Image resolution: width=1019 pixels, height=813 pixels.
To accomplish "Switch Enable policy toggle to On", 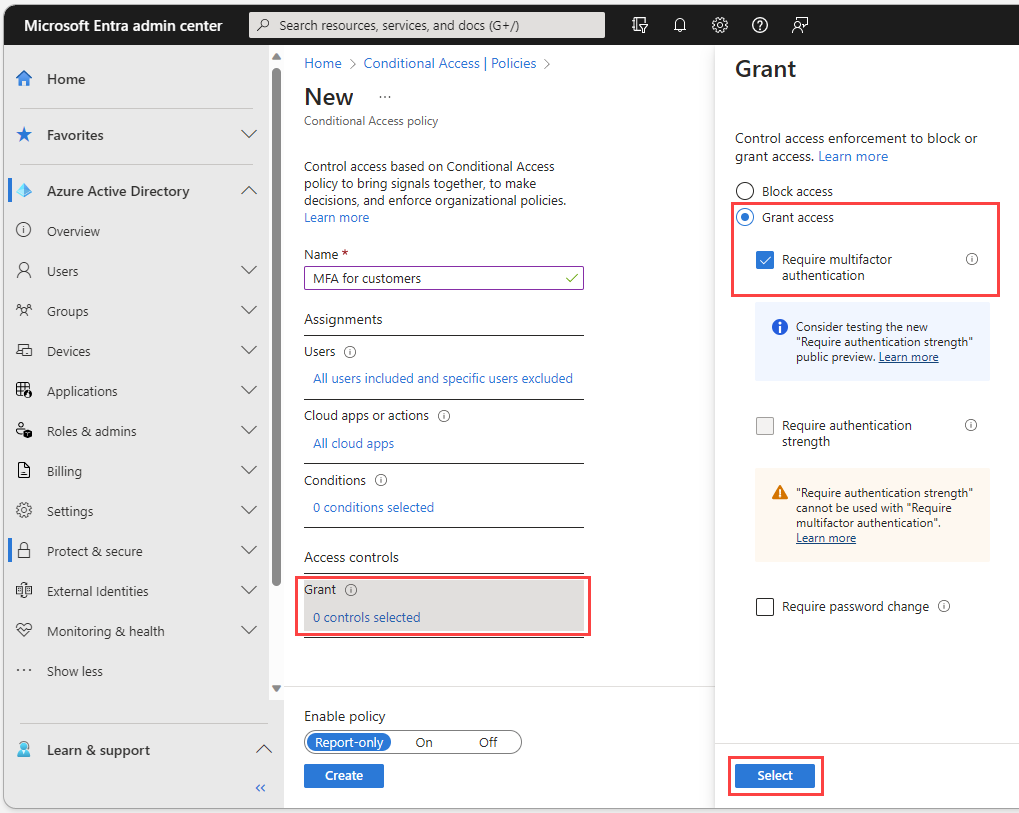I will click(x=424, y=742).
